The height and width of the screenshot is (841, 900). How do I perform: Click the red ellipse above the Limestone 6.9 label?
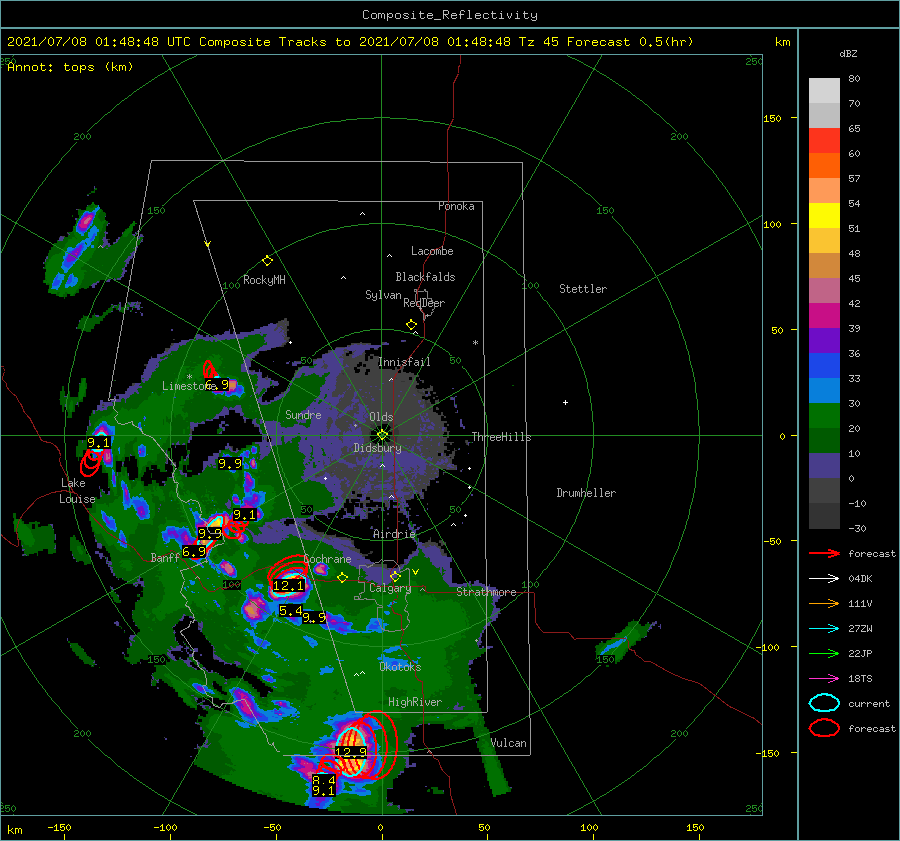(x=210, y=369)
